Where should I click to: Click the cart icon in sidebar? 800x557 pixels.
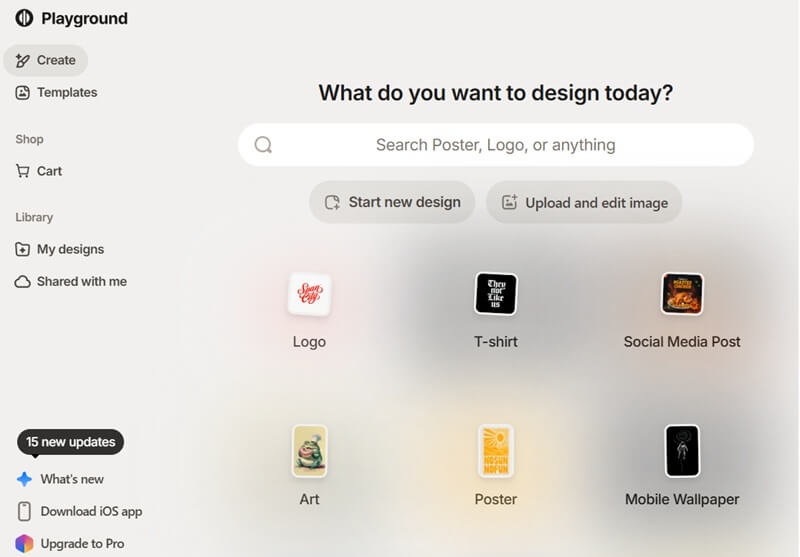pos(23,171)
